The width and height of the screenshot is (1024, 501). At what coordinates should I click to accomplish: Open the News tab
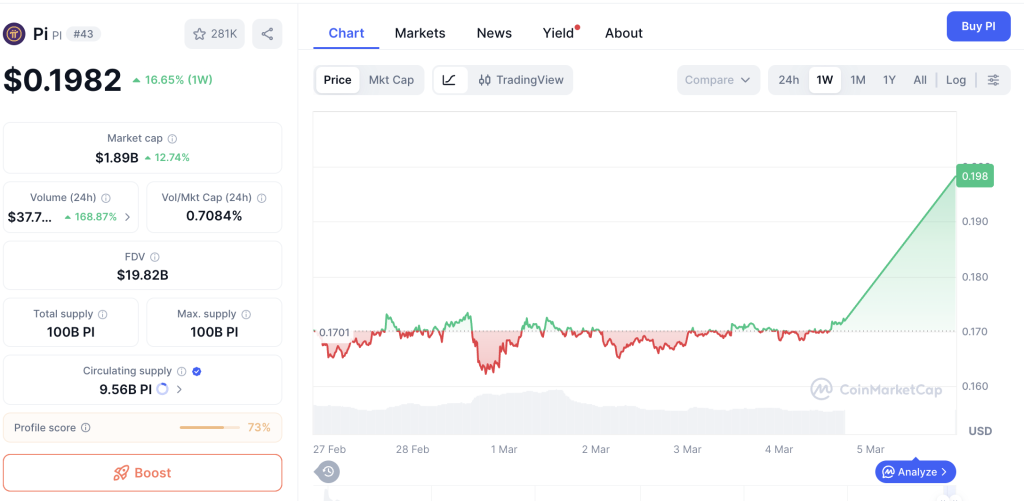click(494, 33)
